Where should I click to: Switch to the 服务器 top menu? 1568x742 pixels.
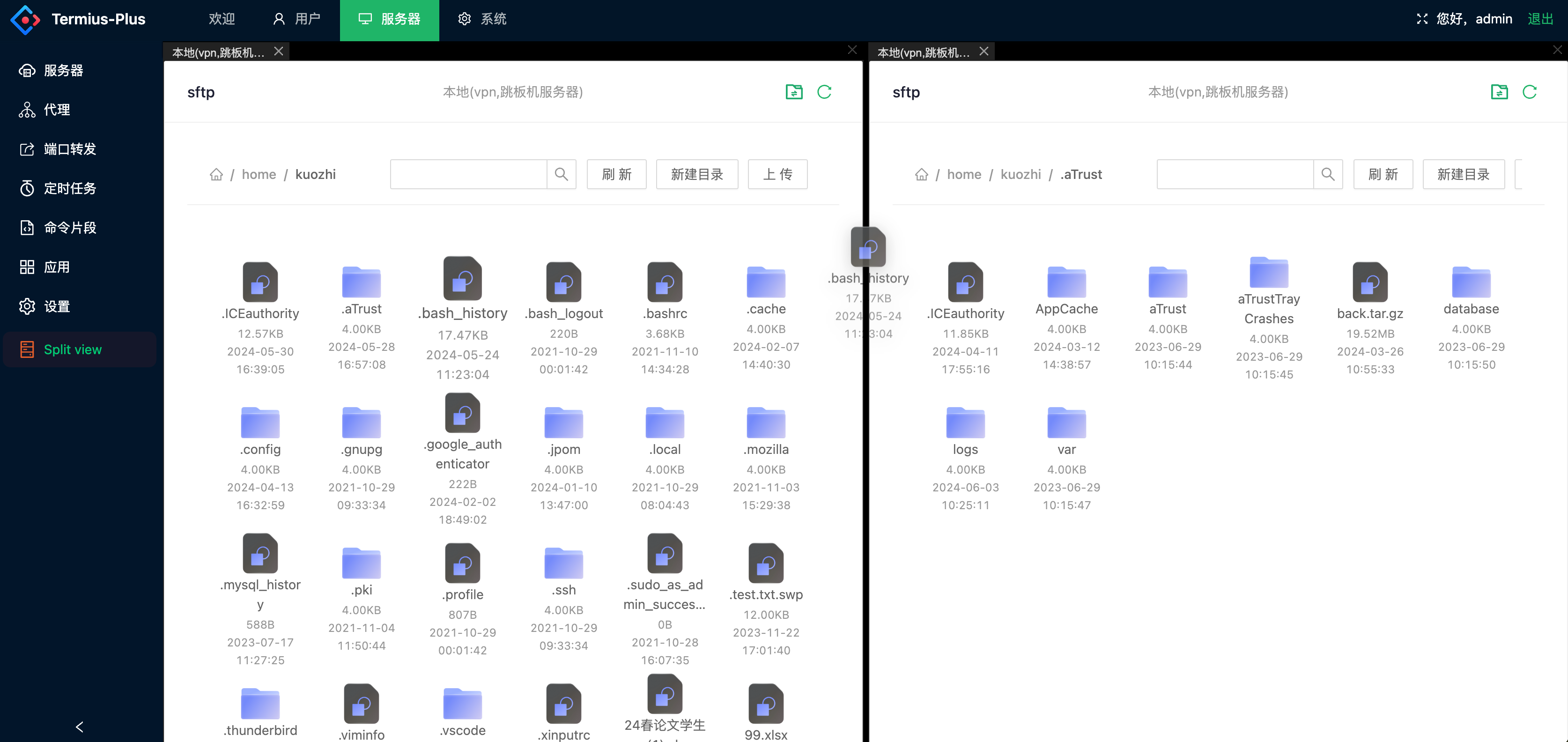(390, 20)
